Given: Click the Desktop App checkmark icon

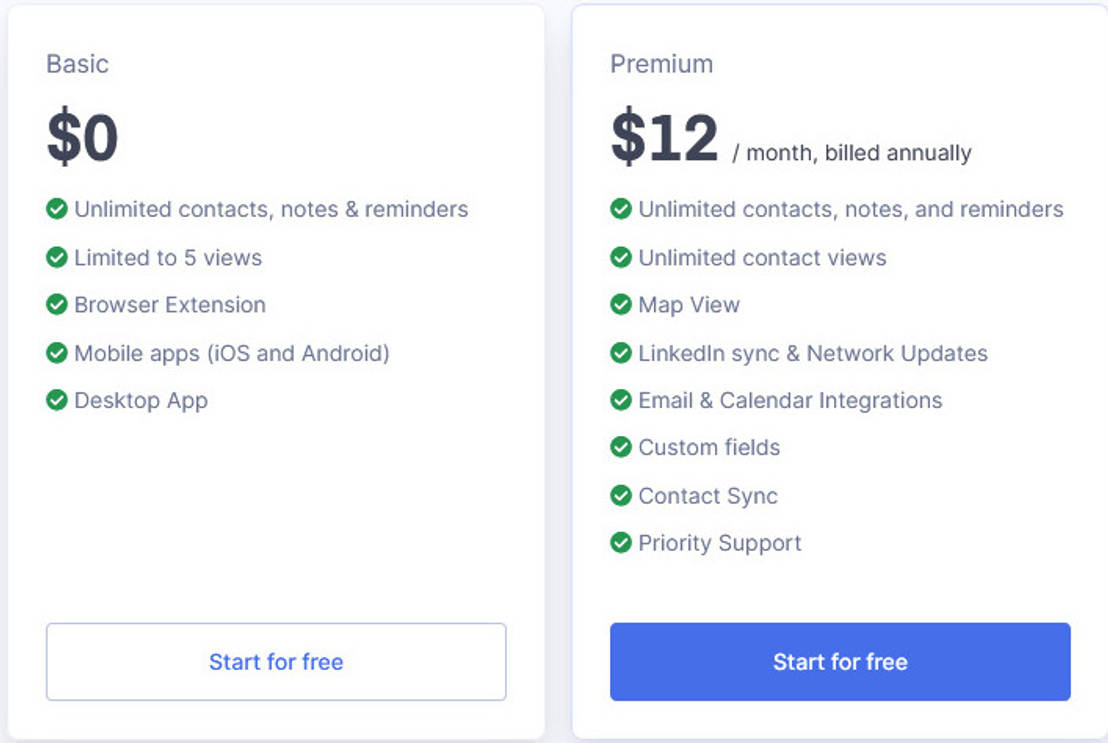Looking at the screenshot, I should (57, 401).
